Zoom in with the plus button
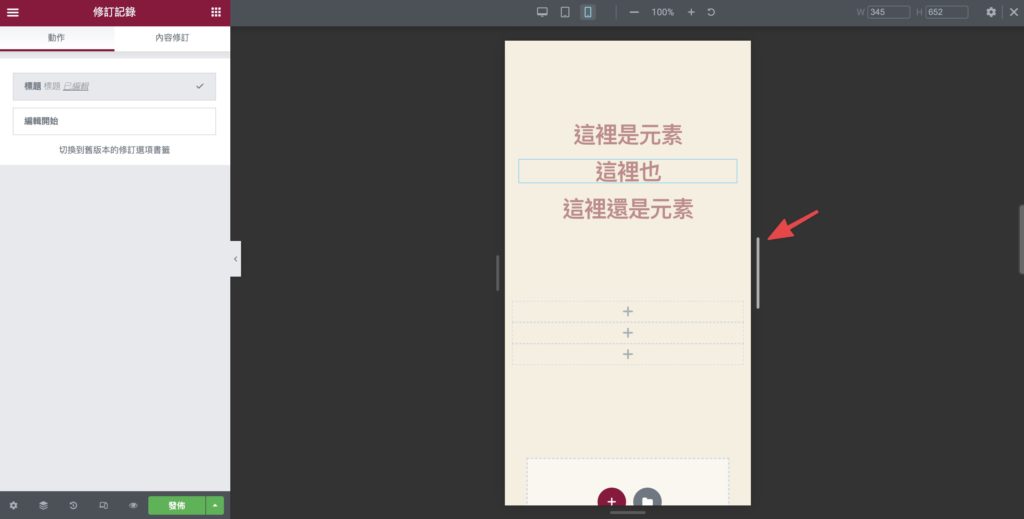This screenshot has height=519, width=1024. tap(691, 12)
